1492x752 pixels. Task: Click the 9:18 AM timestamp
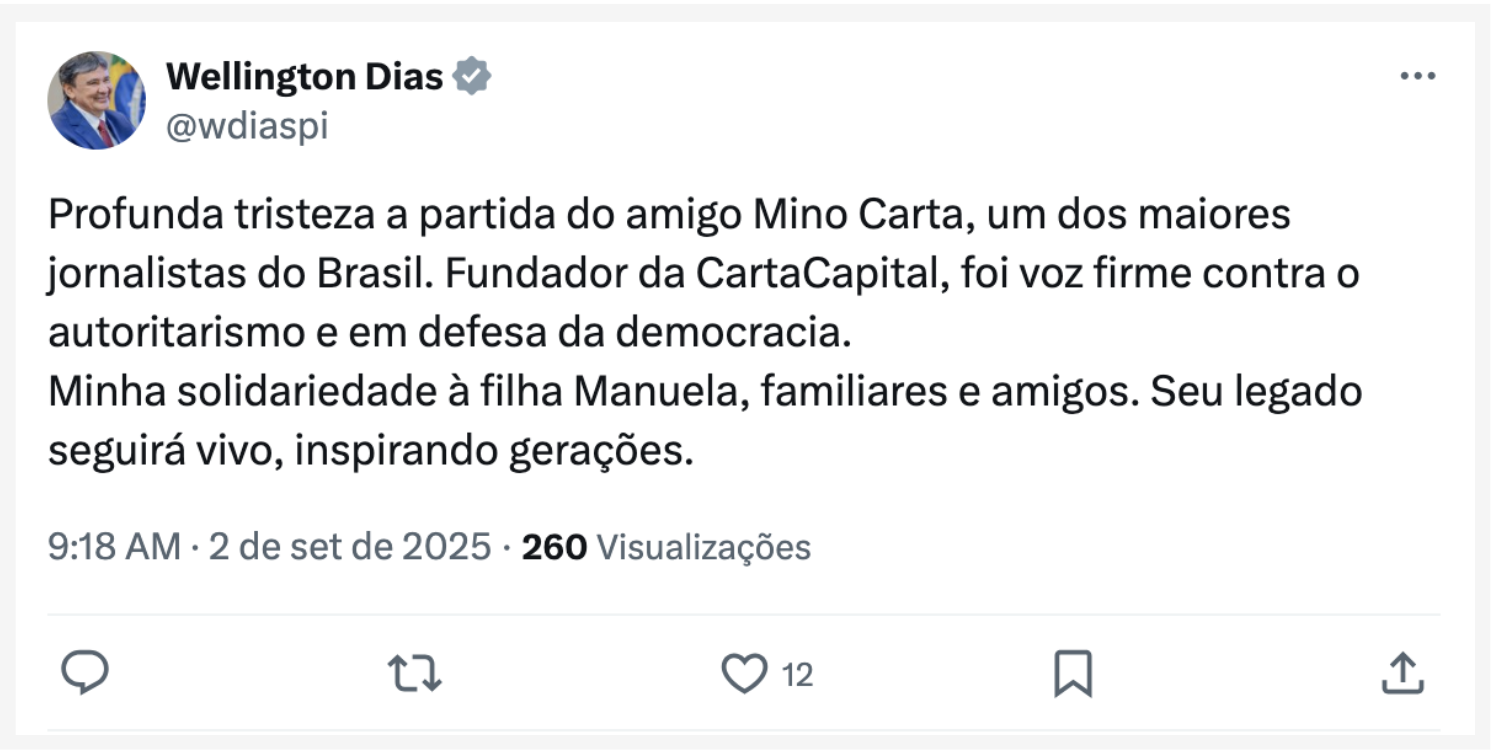coord(114,547)
